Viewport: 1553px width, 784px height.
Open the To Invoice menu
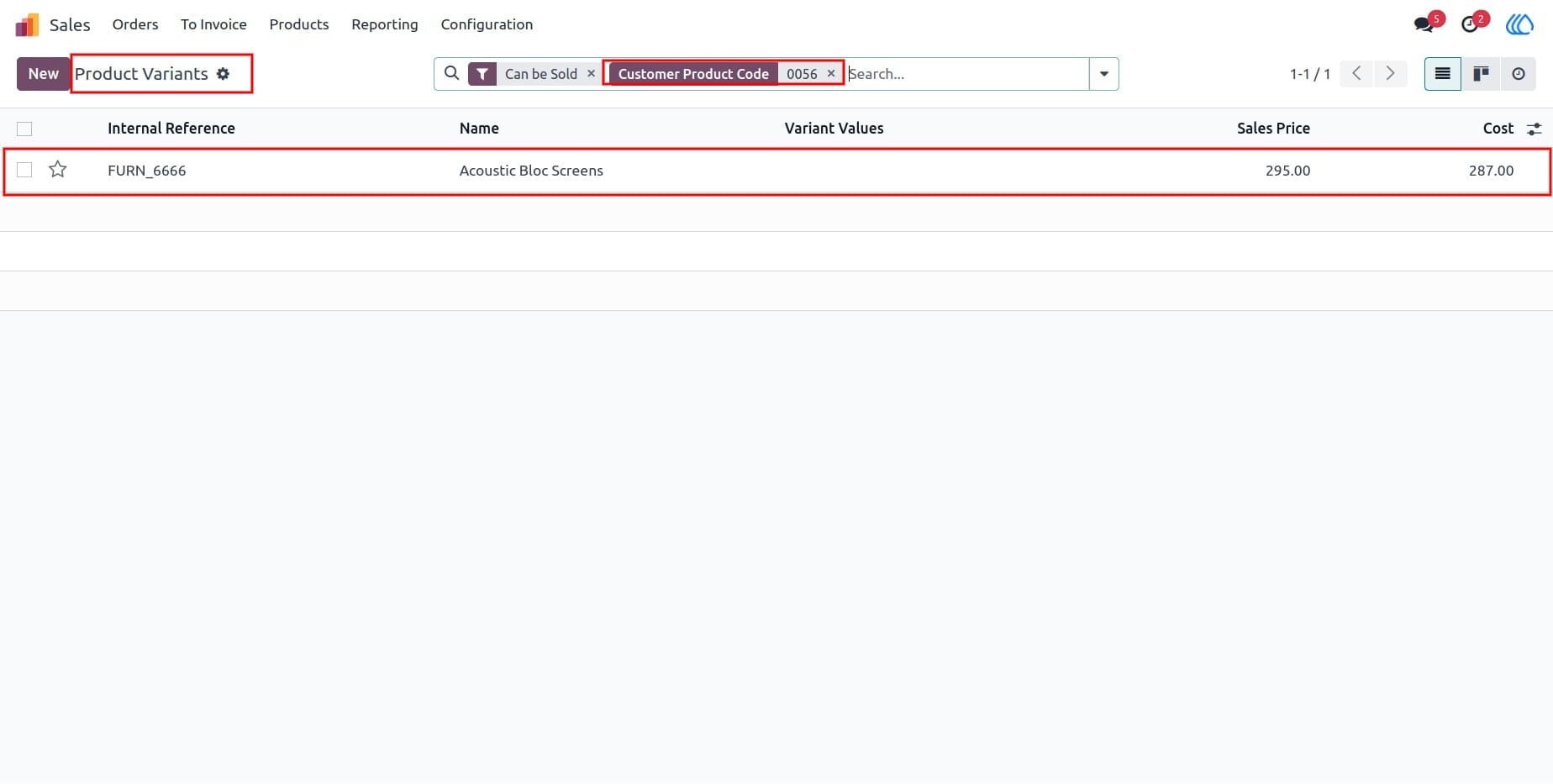point(213,24)
